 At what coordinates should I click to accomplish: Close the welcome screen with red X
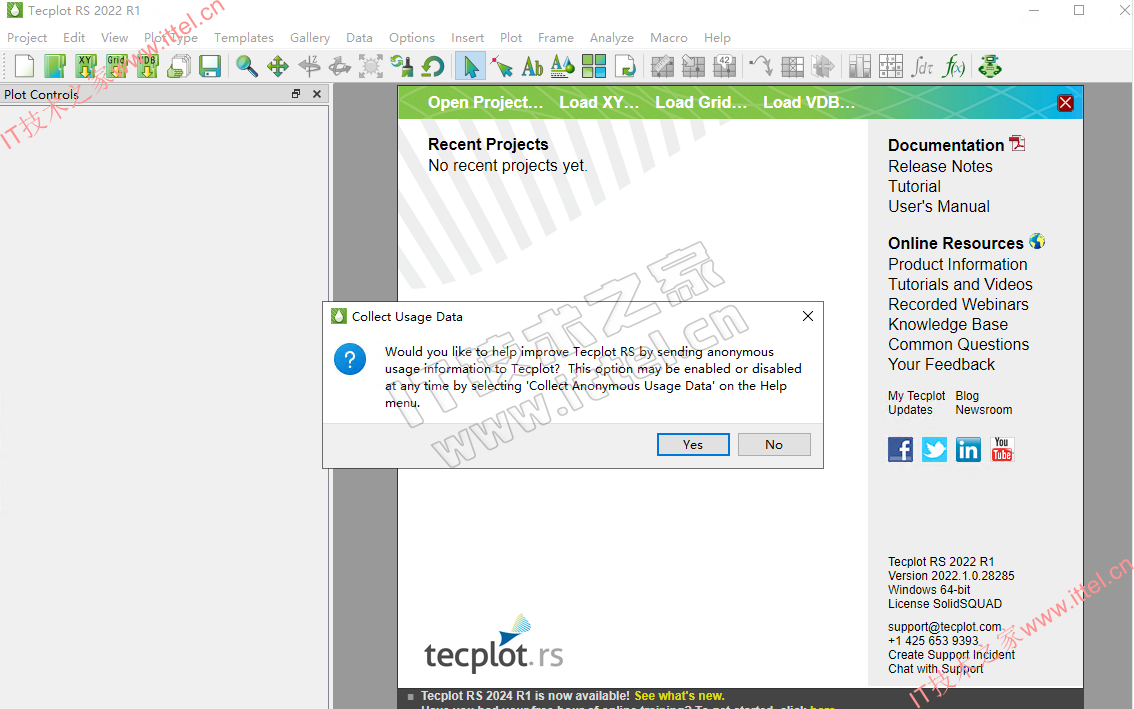[x=1065, y=103]
